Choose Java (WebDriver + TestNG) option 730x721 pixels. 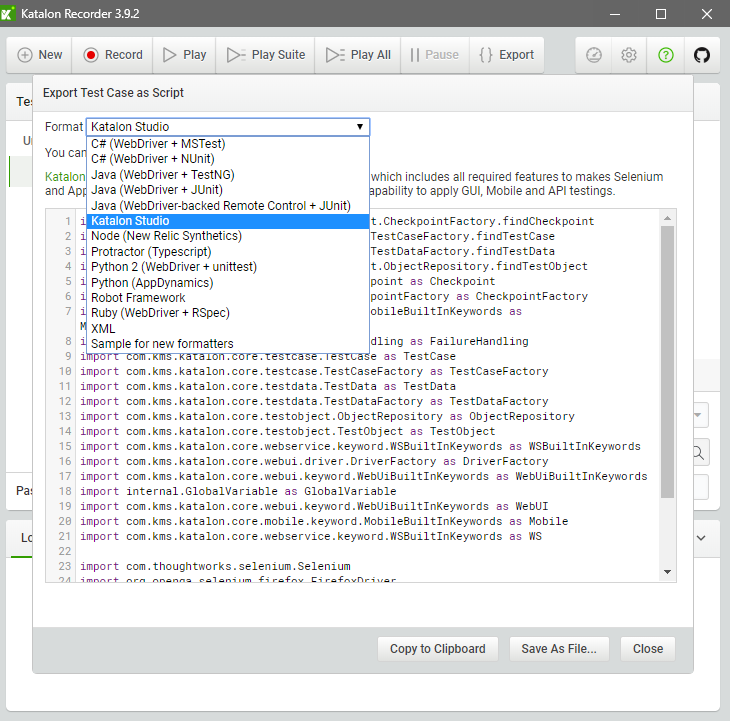click(x=228, y=175)
